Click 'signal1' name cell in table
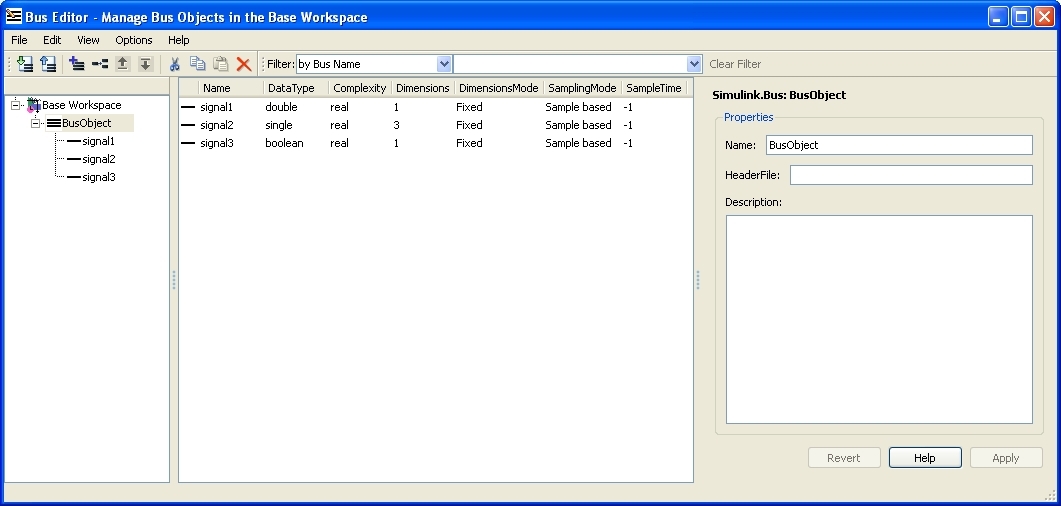 coord(217,107)
